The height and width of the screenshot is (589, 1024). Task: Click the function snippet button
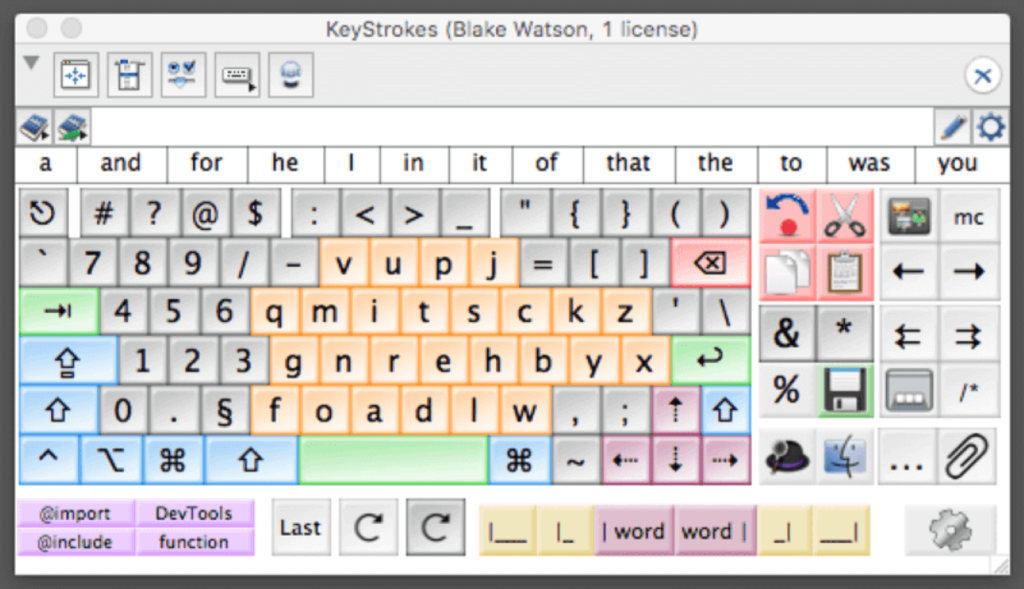[x=195, y=542]
